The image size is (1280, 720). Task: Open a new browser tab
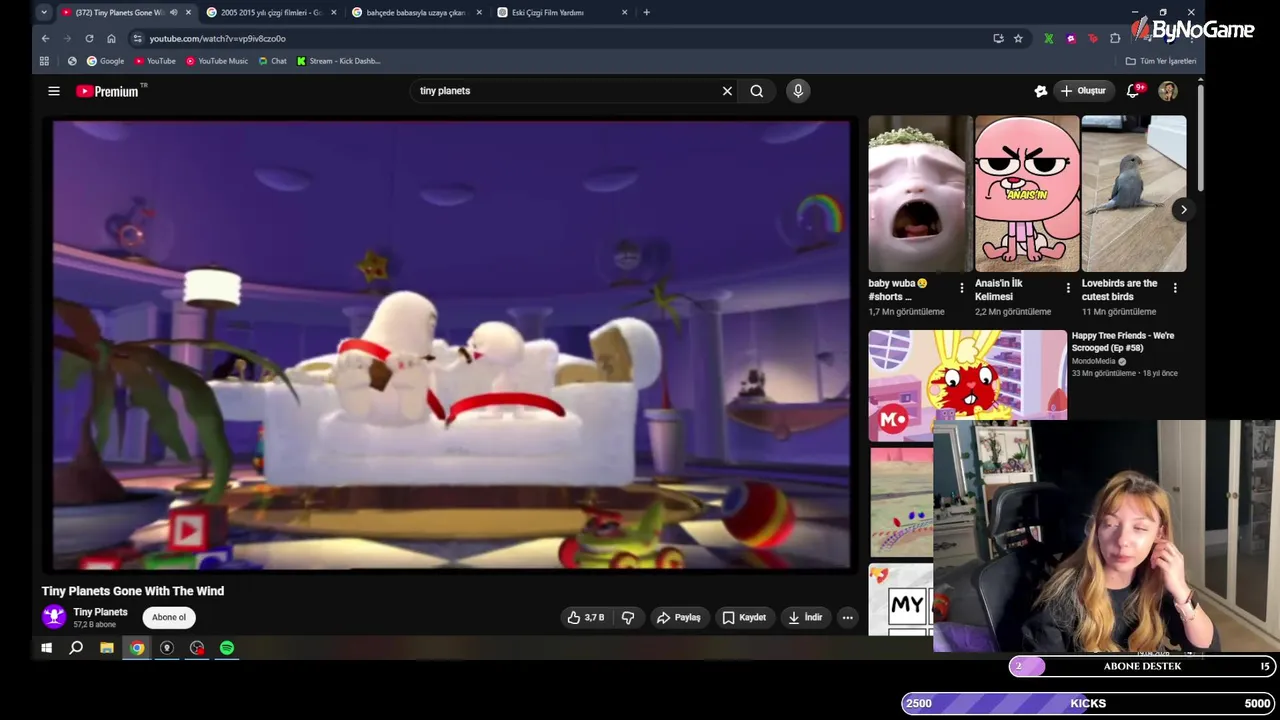point(646,12)
